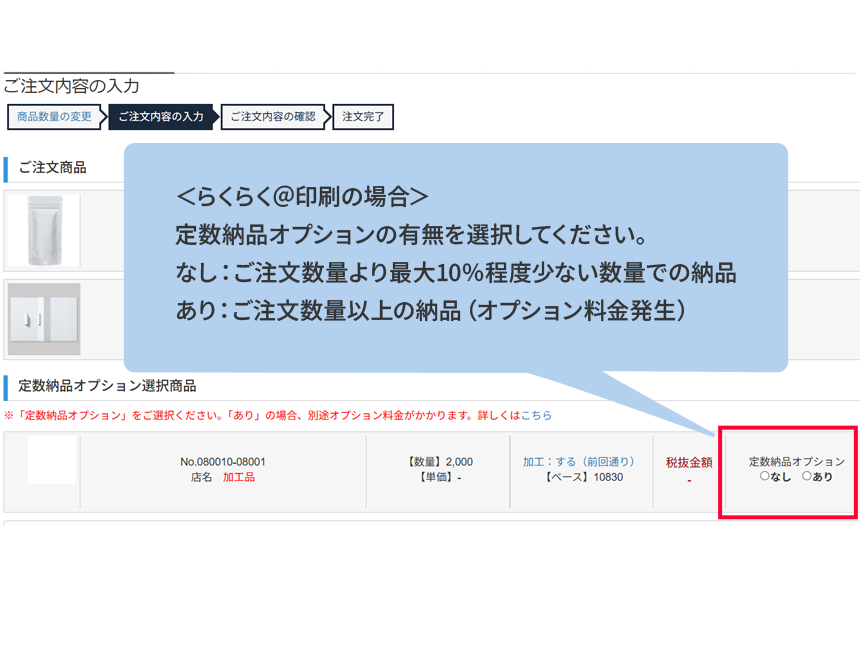Click the 定数納品オプション選択商品 section heading
Viewport: 860px width, 646px height.
tap(107, 386)
